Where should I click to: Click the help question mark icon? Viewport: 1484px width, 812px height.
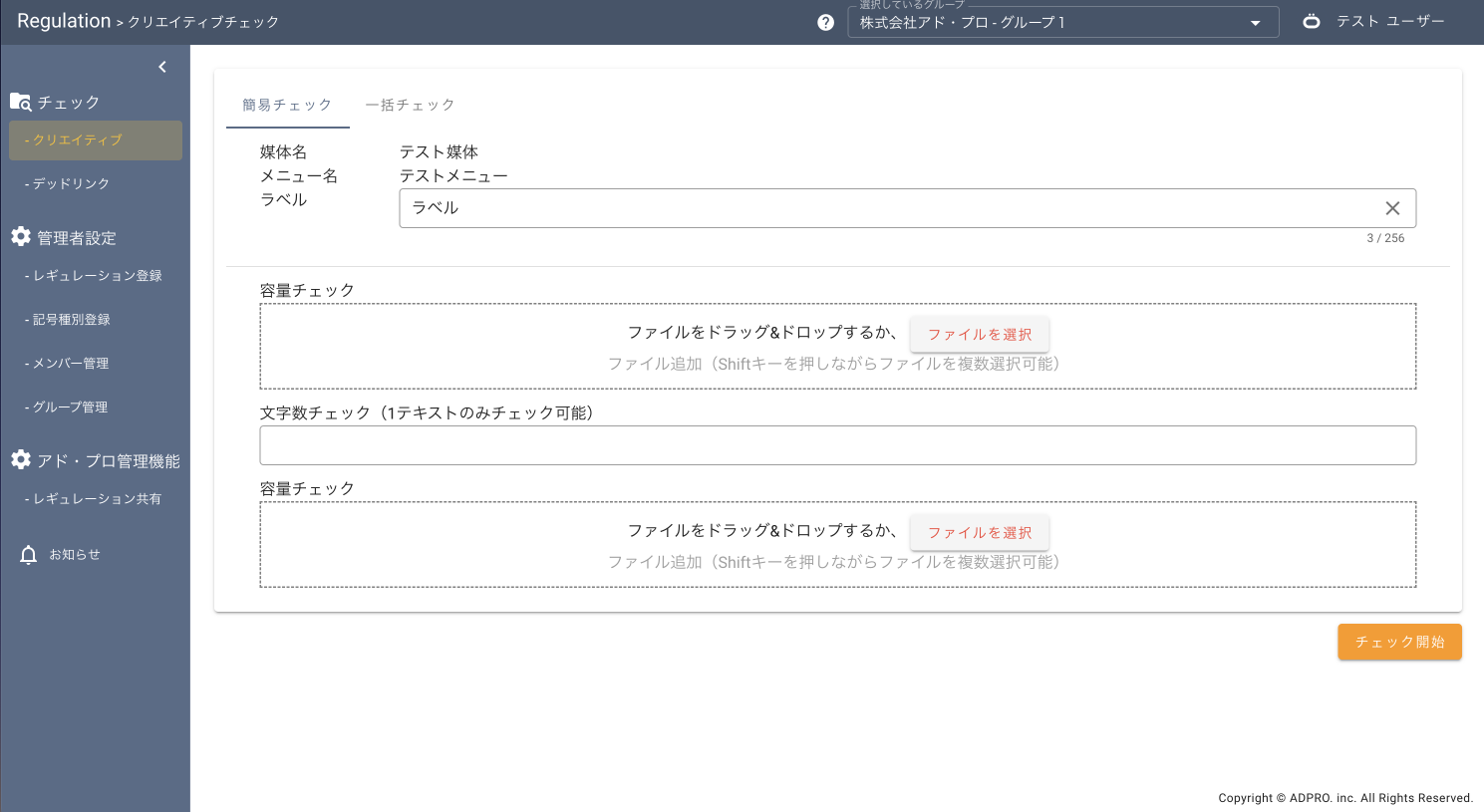(x=825, y=21)
